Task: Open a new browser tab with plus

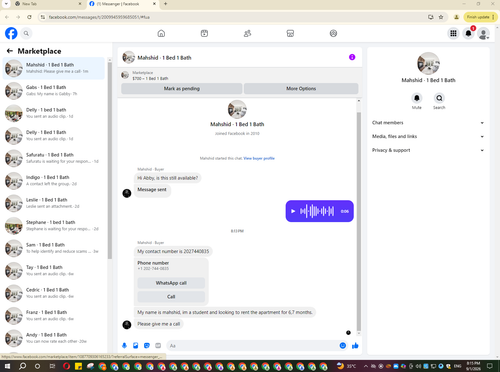Action: click(166, 4)
